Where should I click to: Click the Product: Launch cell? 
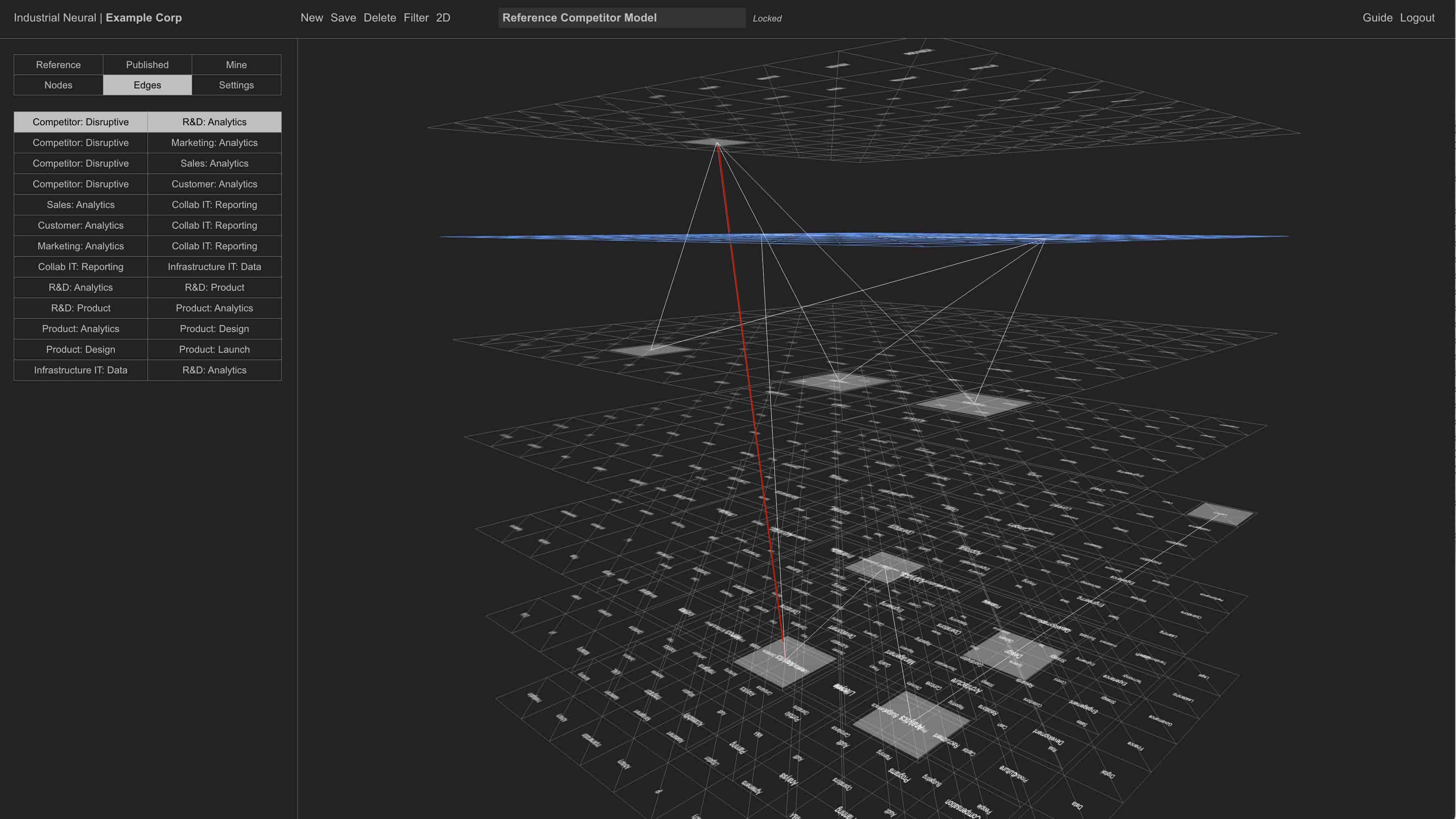pos(214,349)
